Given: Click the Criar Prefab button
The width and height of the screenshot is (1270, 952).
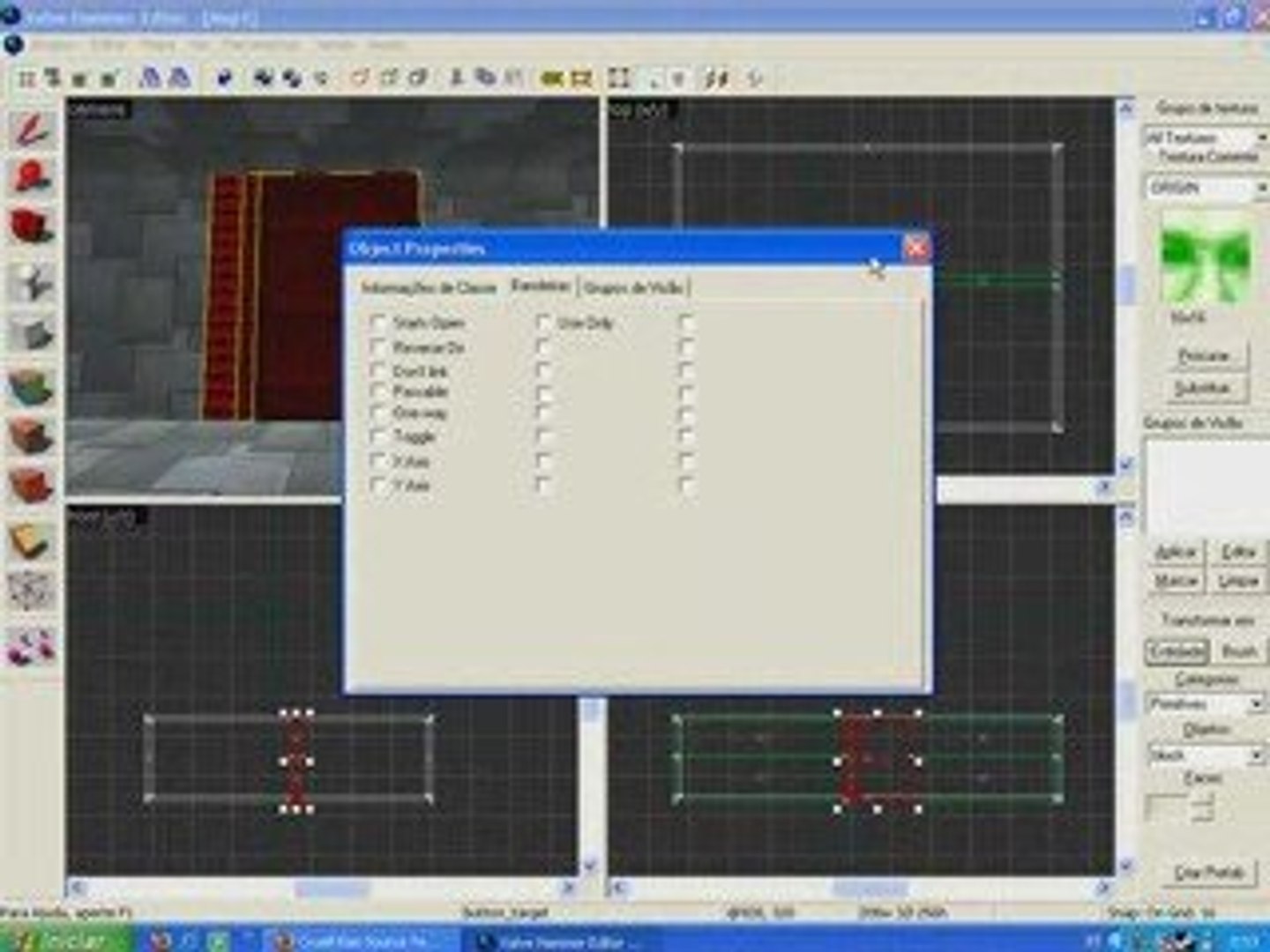Looking at the screenshot, I should point(1208,873).
